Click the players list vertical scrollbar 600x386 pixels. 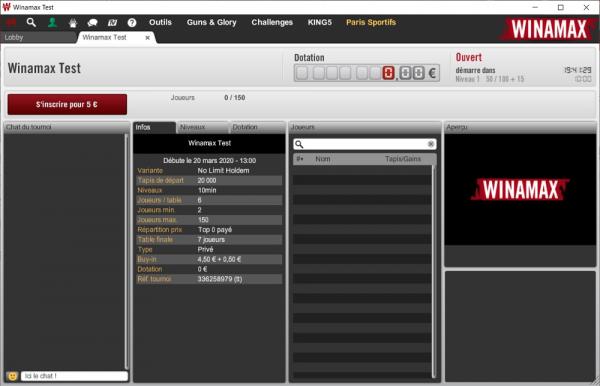(x=434, y=272)
